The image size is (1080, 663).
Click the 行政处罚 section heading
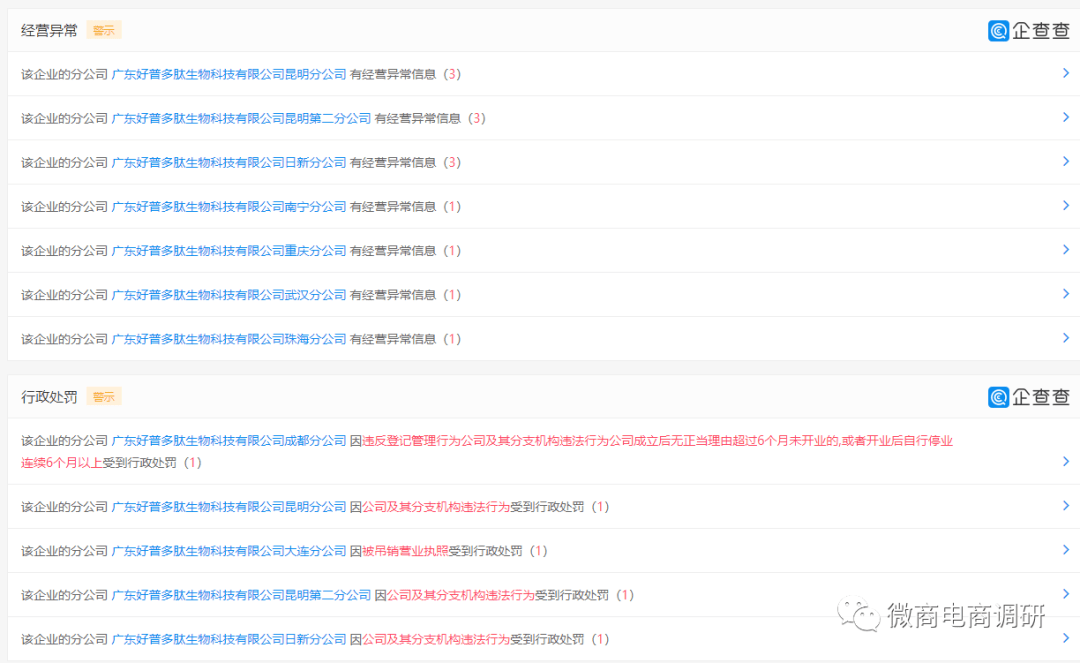pos(49,397)
